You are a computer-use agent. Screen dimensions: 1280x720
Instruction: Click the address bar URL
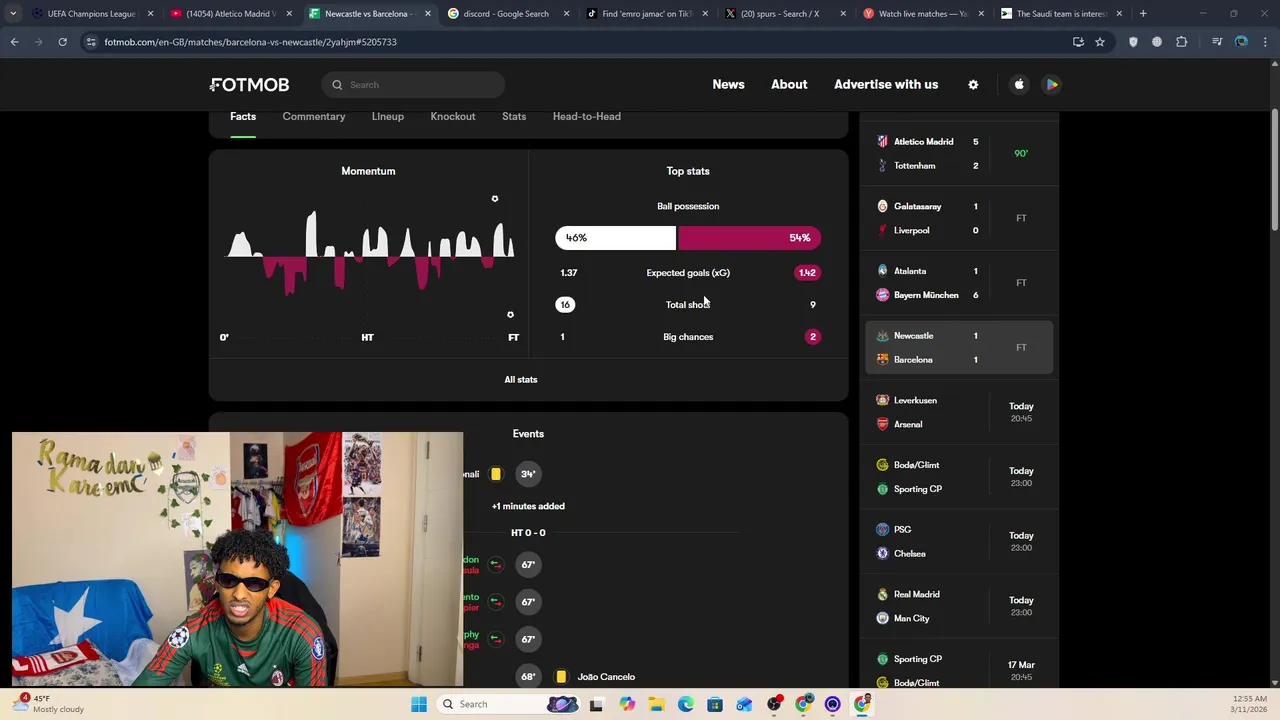pyautogui.click(x=250, y=42)
